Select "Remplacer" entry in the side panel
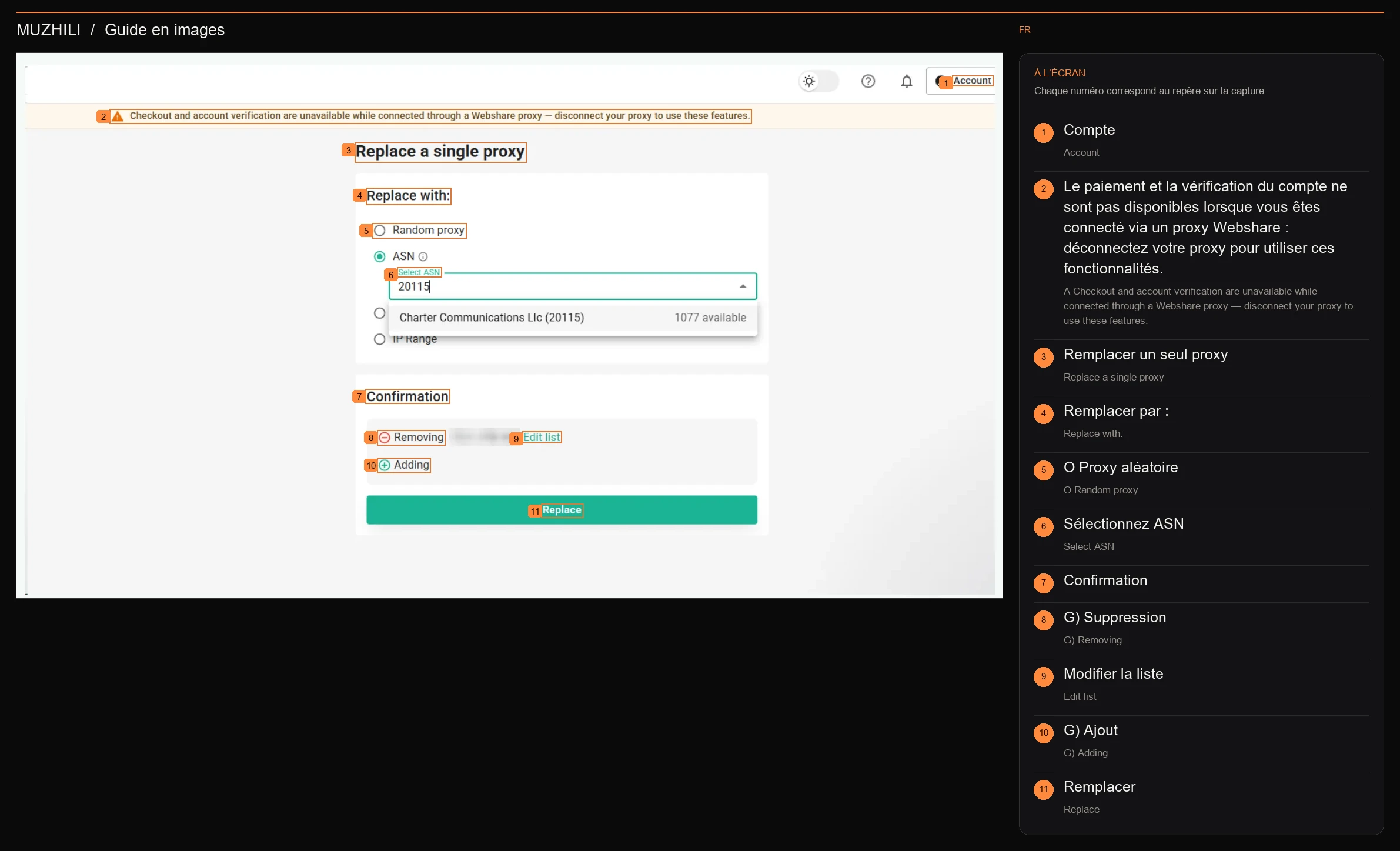Image resolution: width=1400 pixels, height=851 pixels. [1099, 787]
